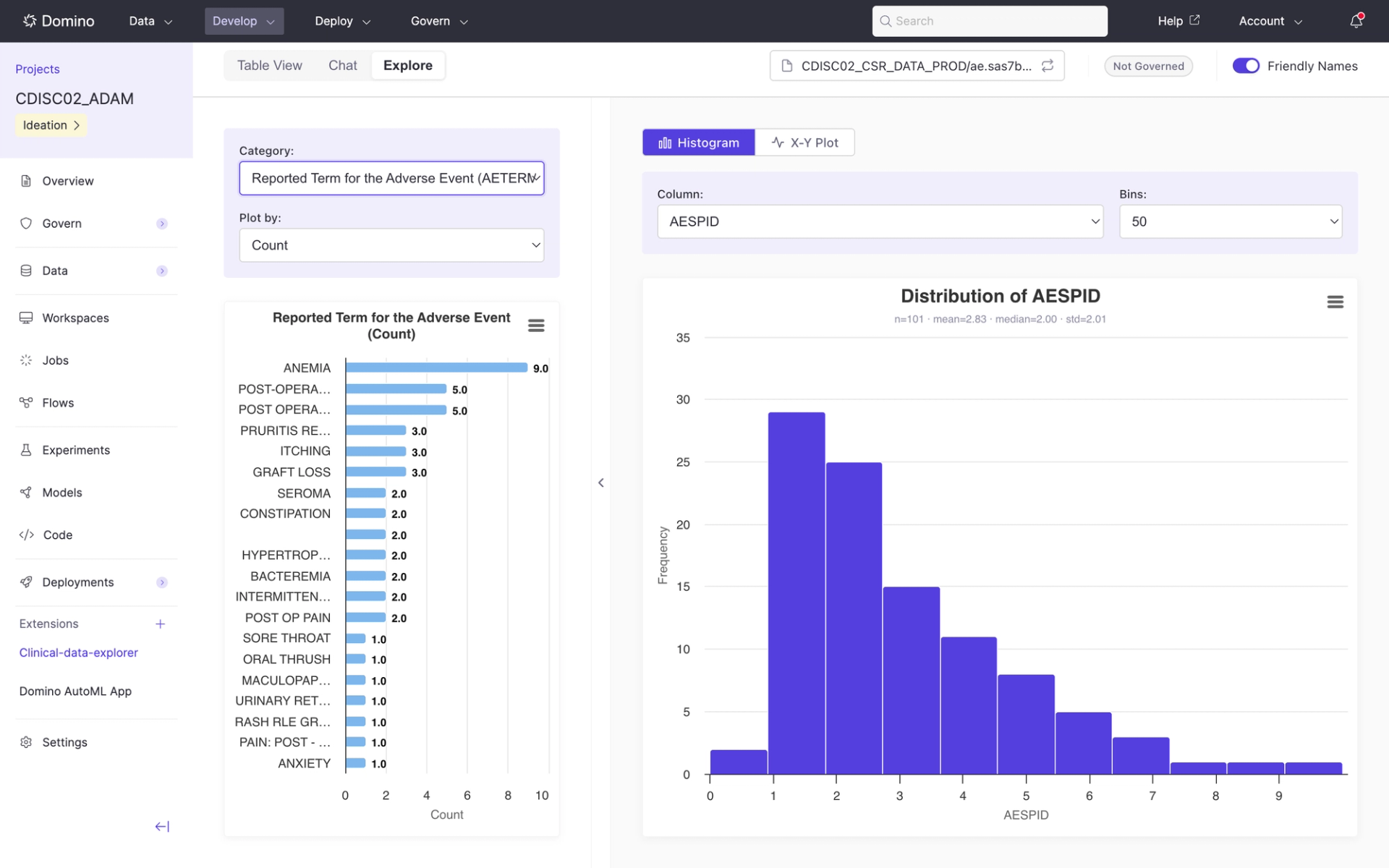Click the Experiments flask icon
This screenshot has height=868, width=1389.
click(x=26, y=450)
